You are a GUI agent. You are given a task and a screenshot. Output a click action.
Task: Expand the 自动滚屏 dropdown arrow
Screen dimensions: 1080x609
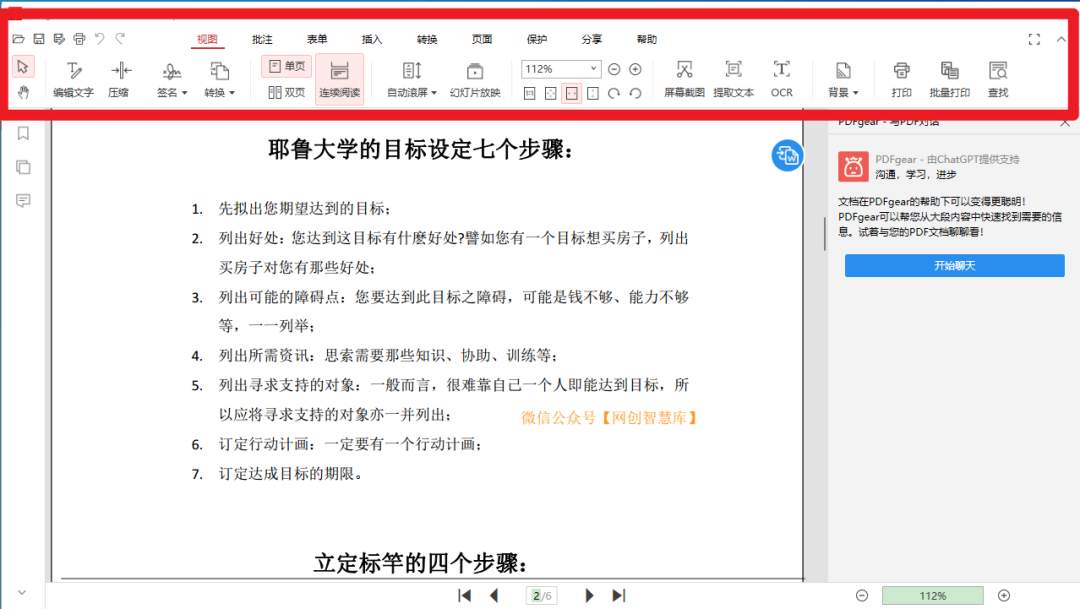pyautogui.click(x=433, y=93)
